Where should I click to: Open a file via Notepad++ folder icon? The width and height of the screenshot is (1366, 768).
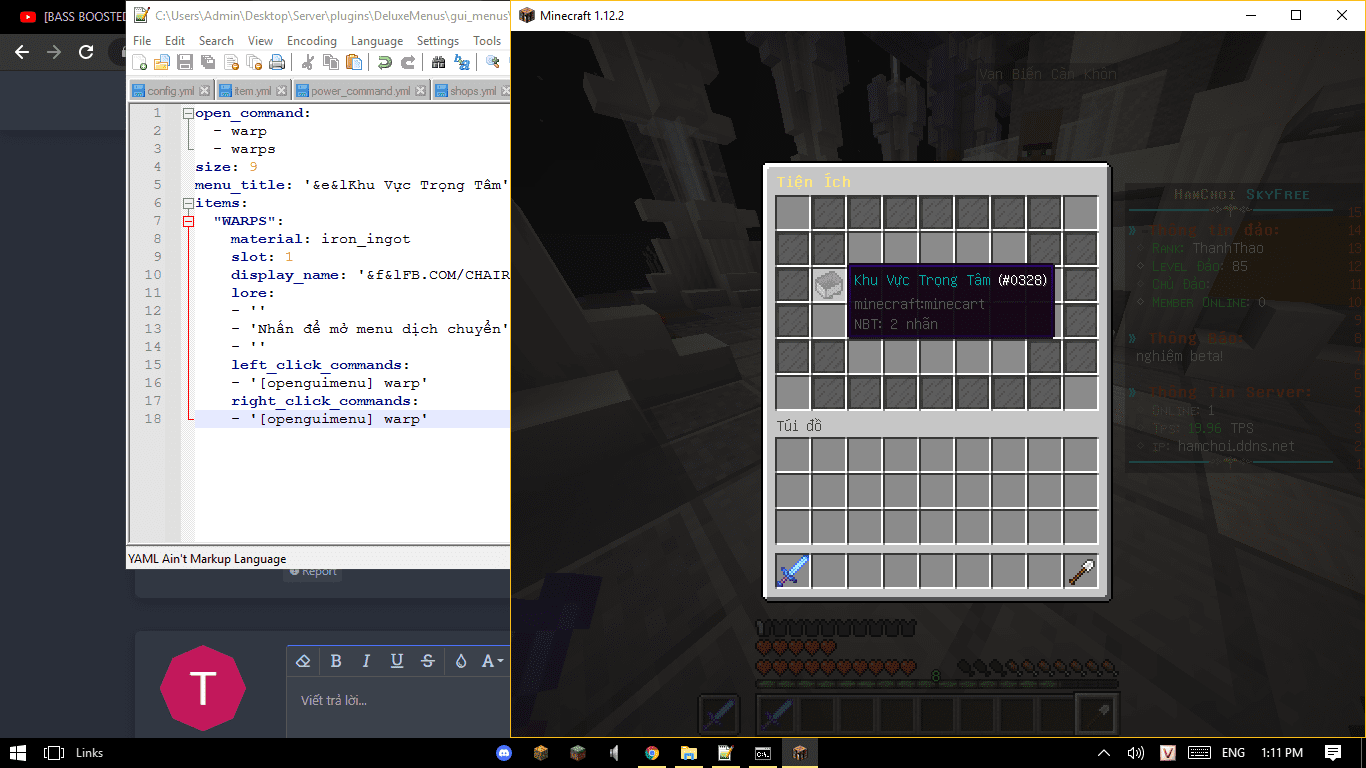click(x=161, y=63)
